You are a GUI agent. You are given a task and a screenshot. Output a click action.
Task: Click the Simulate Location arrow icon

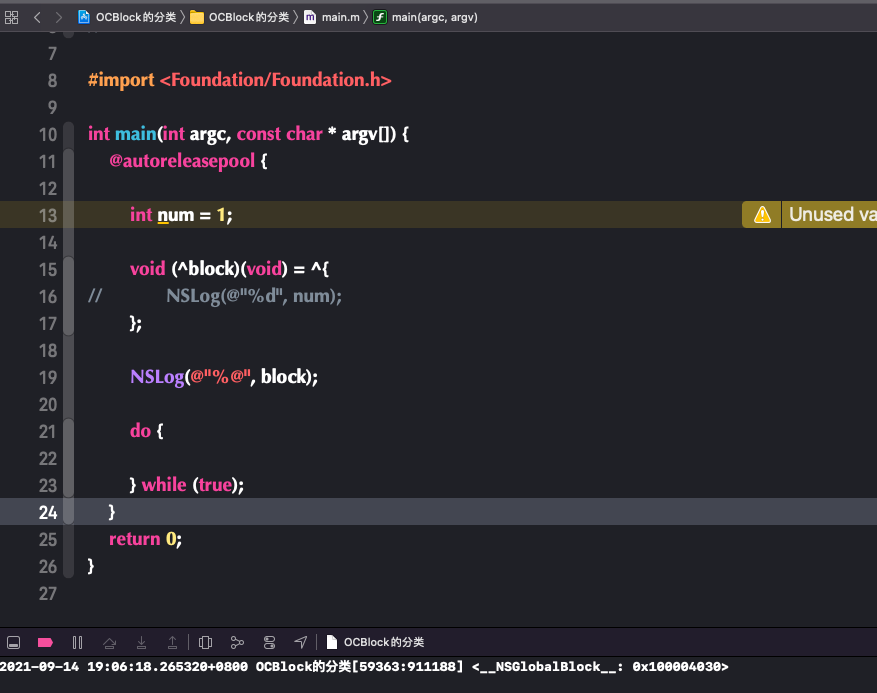[x=301, y=642]
